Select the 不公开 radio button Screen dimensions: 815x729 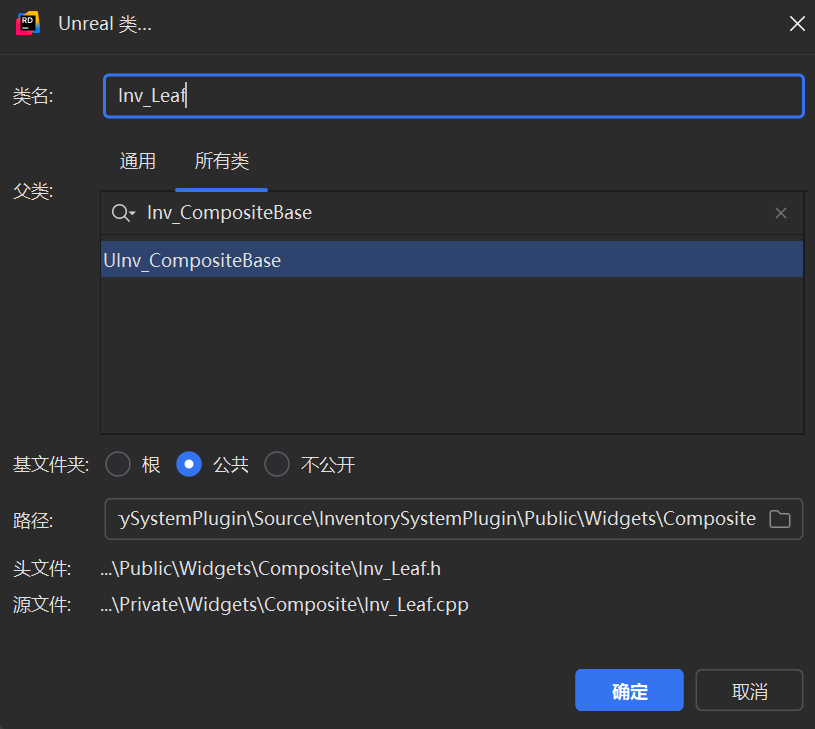pyautogui.click(x=277, y=464)
